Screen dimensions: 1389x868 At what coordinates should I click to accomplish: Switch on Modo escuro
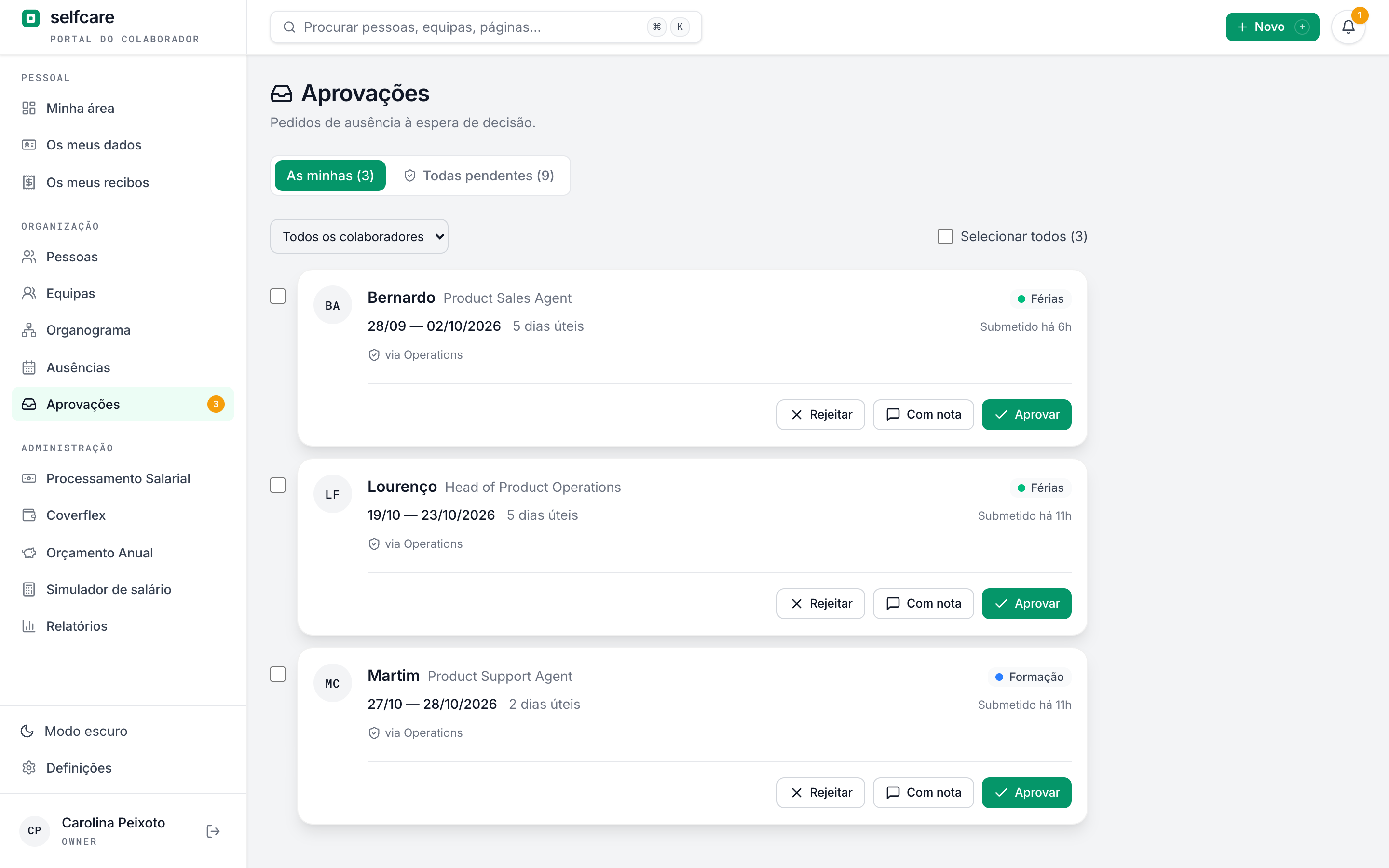tap(123, 731)
